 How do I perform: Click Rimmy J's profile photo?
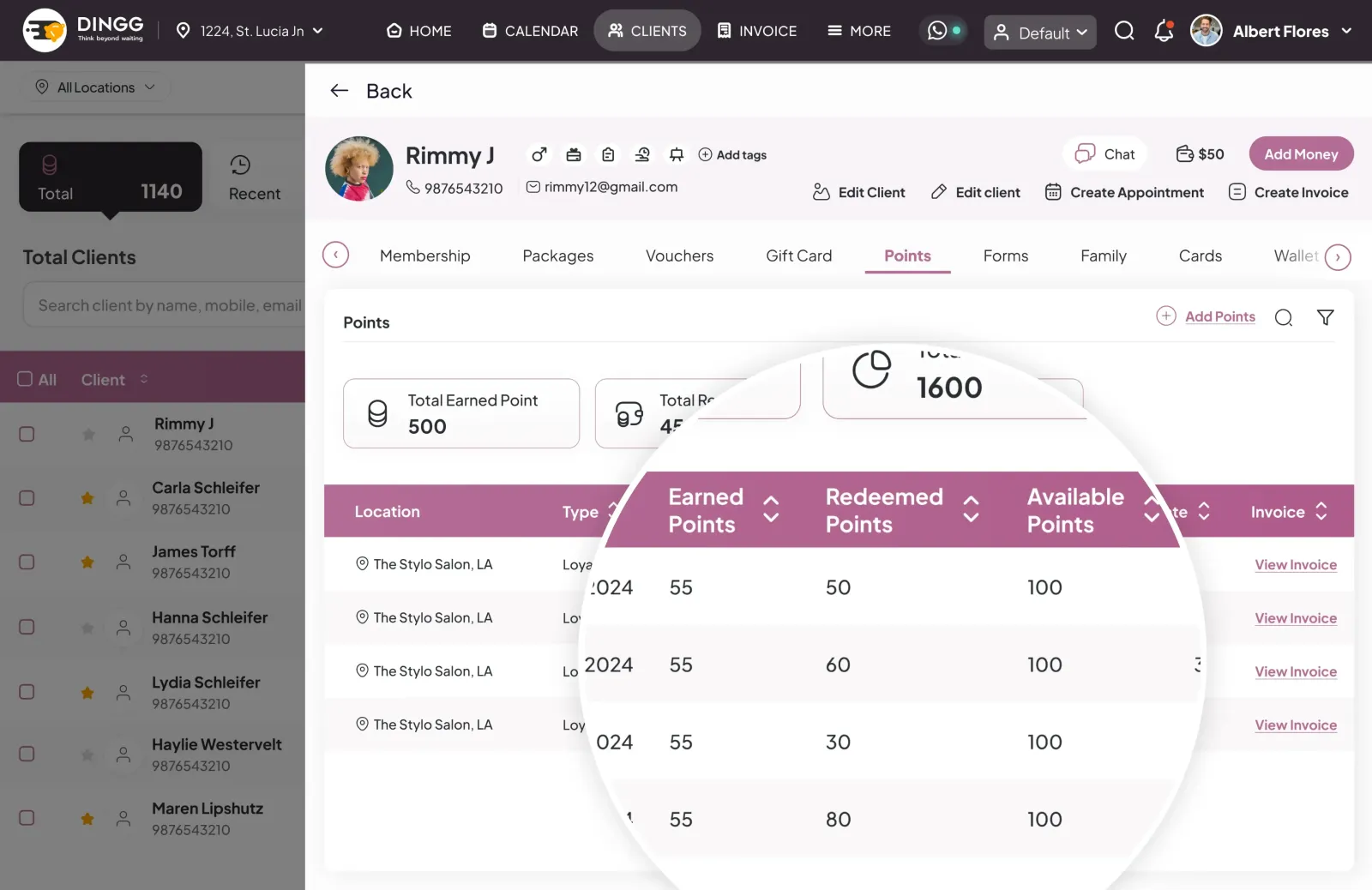[359, 169]
